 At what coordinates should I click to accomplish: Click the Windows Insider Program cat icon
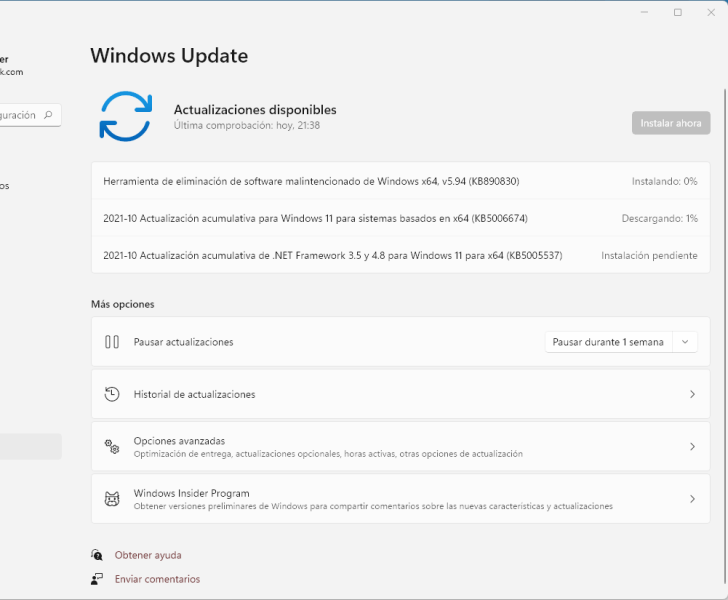tap(112, 498)
